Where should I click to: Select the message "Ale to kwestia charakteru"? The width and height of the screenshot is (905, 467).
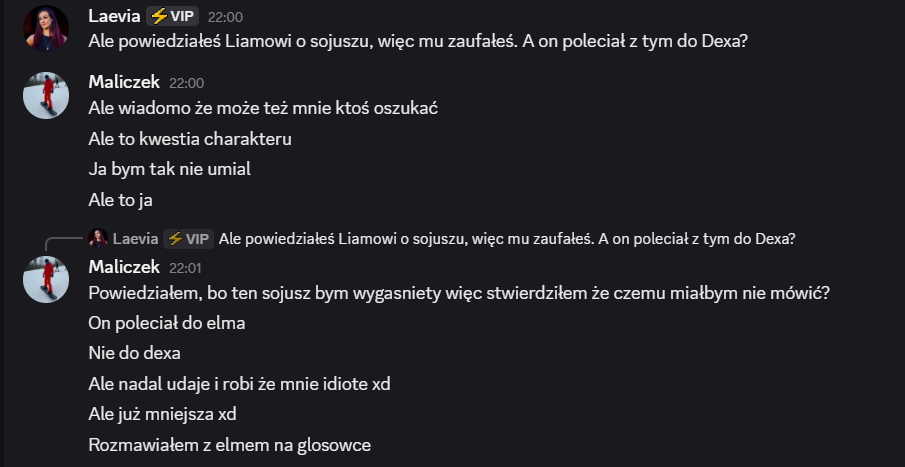pos(190,139)
